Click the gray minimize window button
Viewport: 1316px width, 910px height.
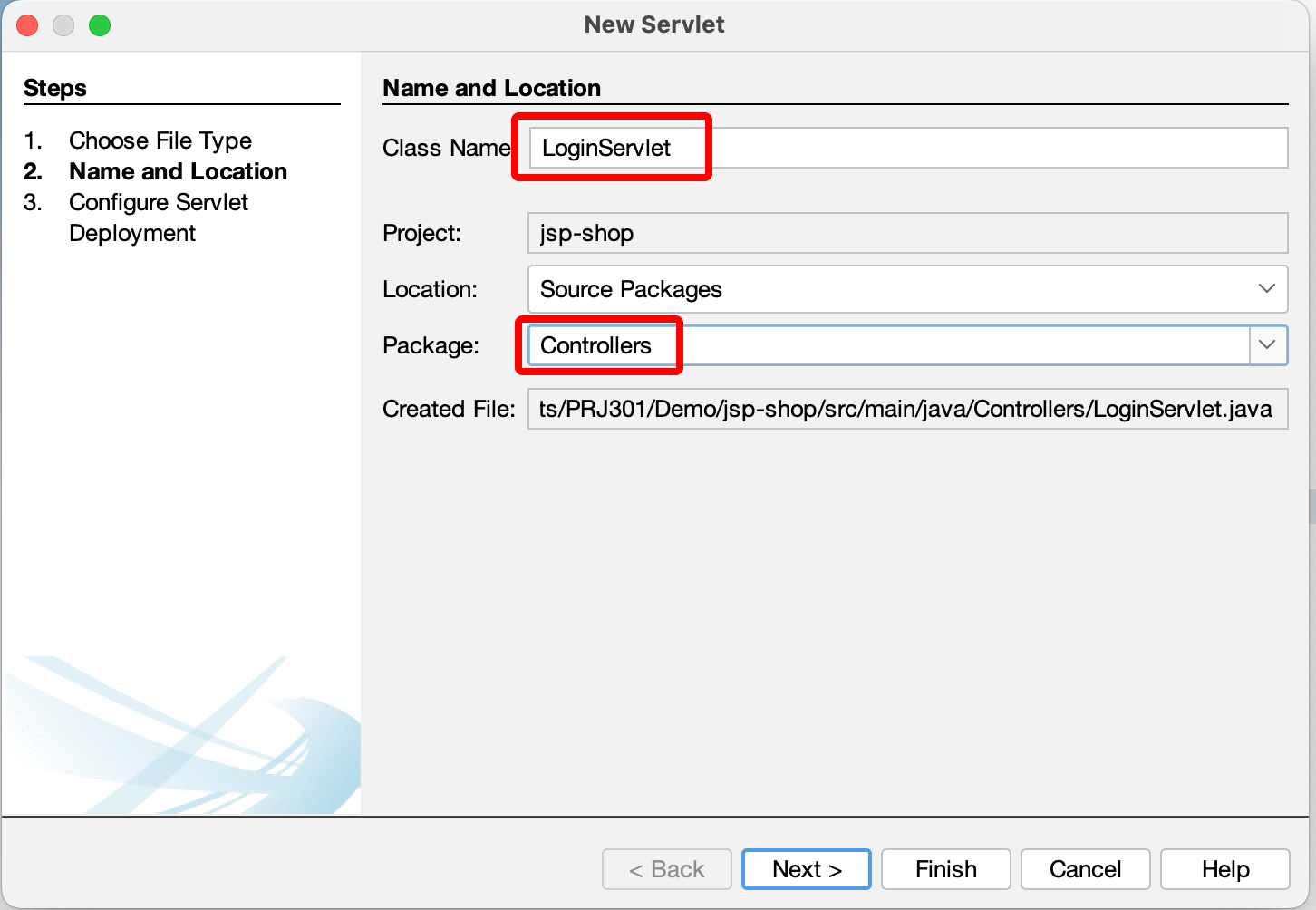(63, 25)
